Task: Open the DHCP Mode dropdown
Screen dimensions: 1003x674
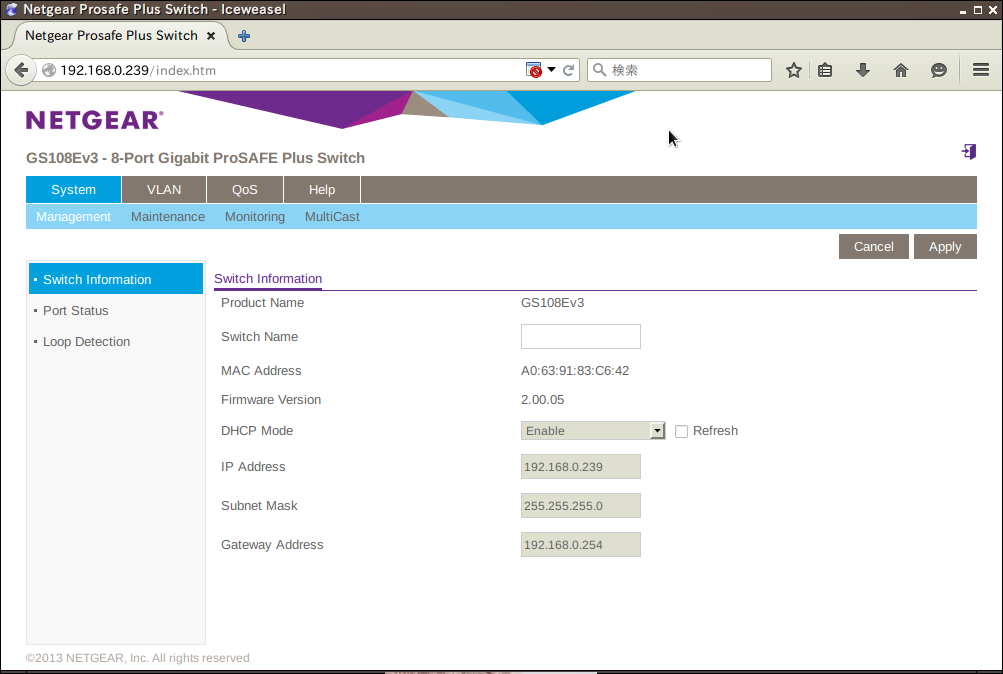Action: [593, 430]
